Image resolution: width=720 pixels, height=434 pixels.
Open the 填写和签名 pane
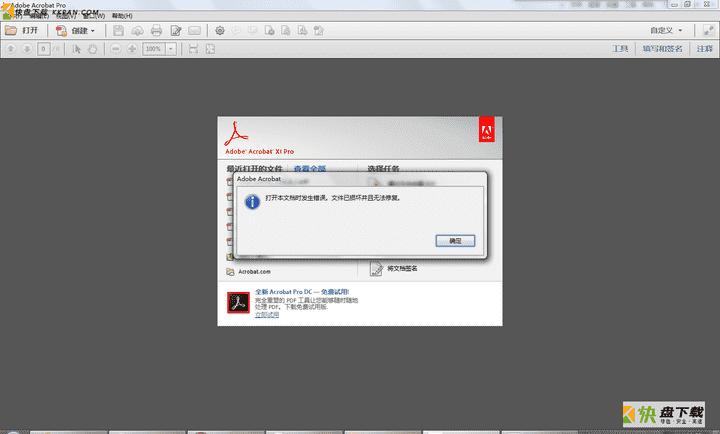(663, 49)
